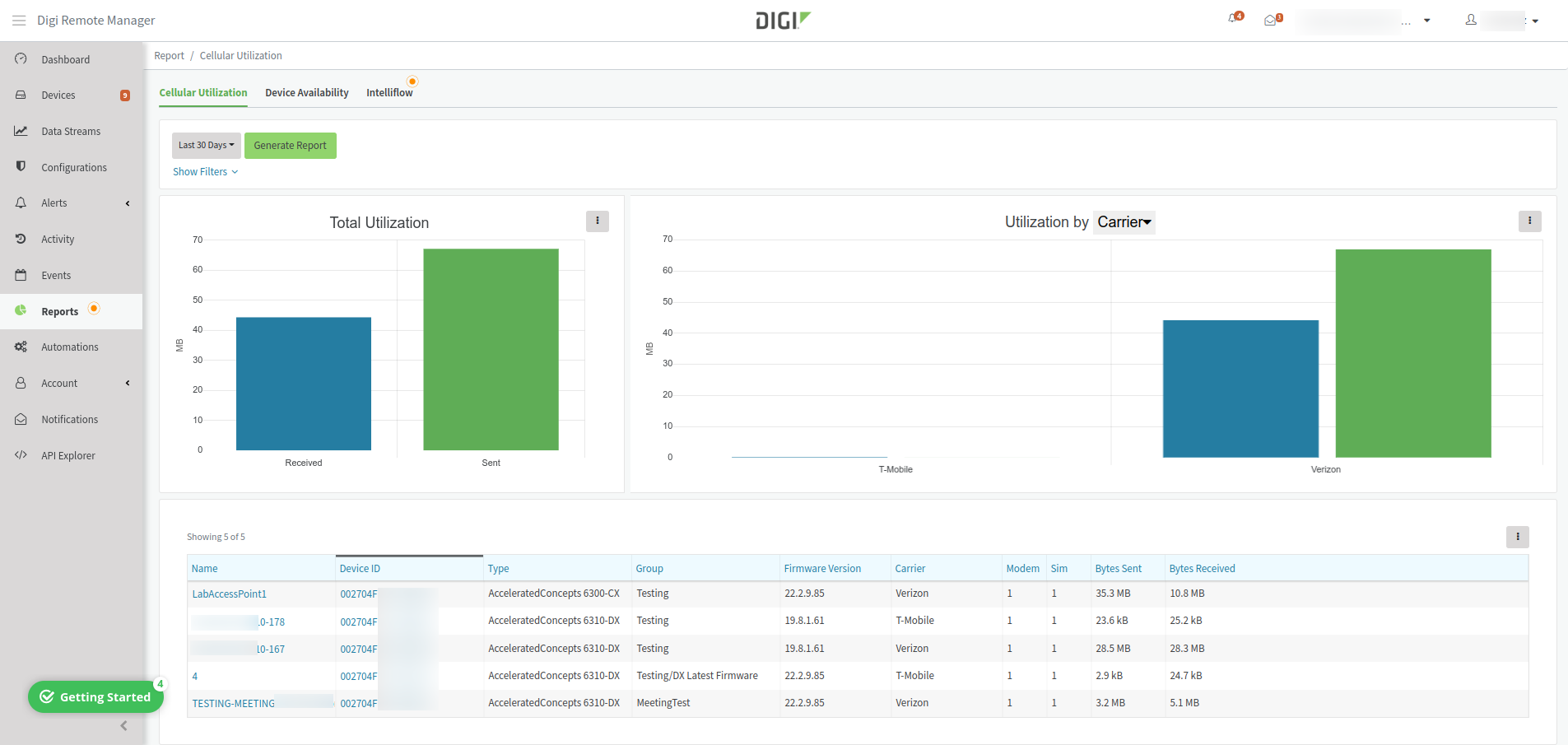Viewport: 1568px width, 745px height.
Task: Click the Generate Report button
Action: click(291, 146)
